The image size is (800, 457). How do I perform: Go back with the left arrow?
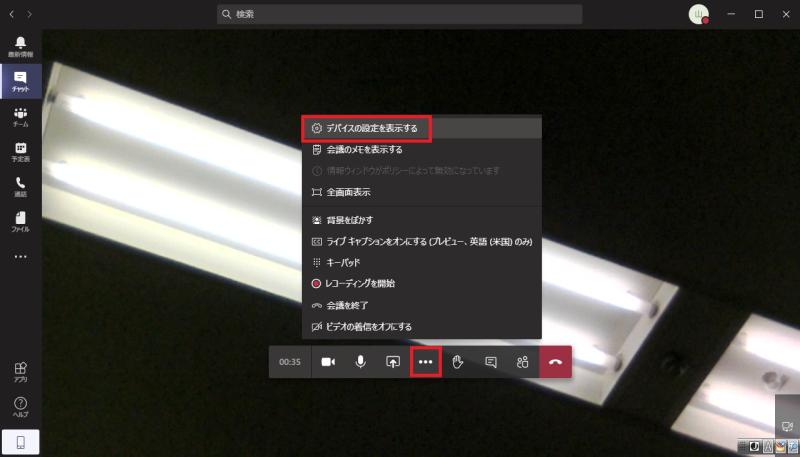click(x=12, y=15)
